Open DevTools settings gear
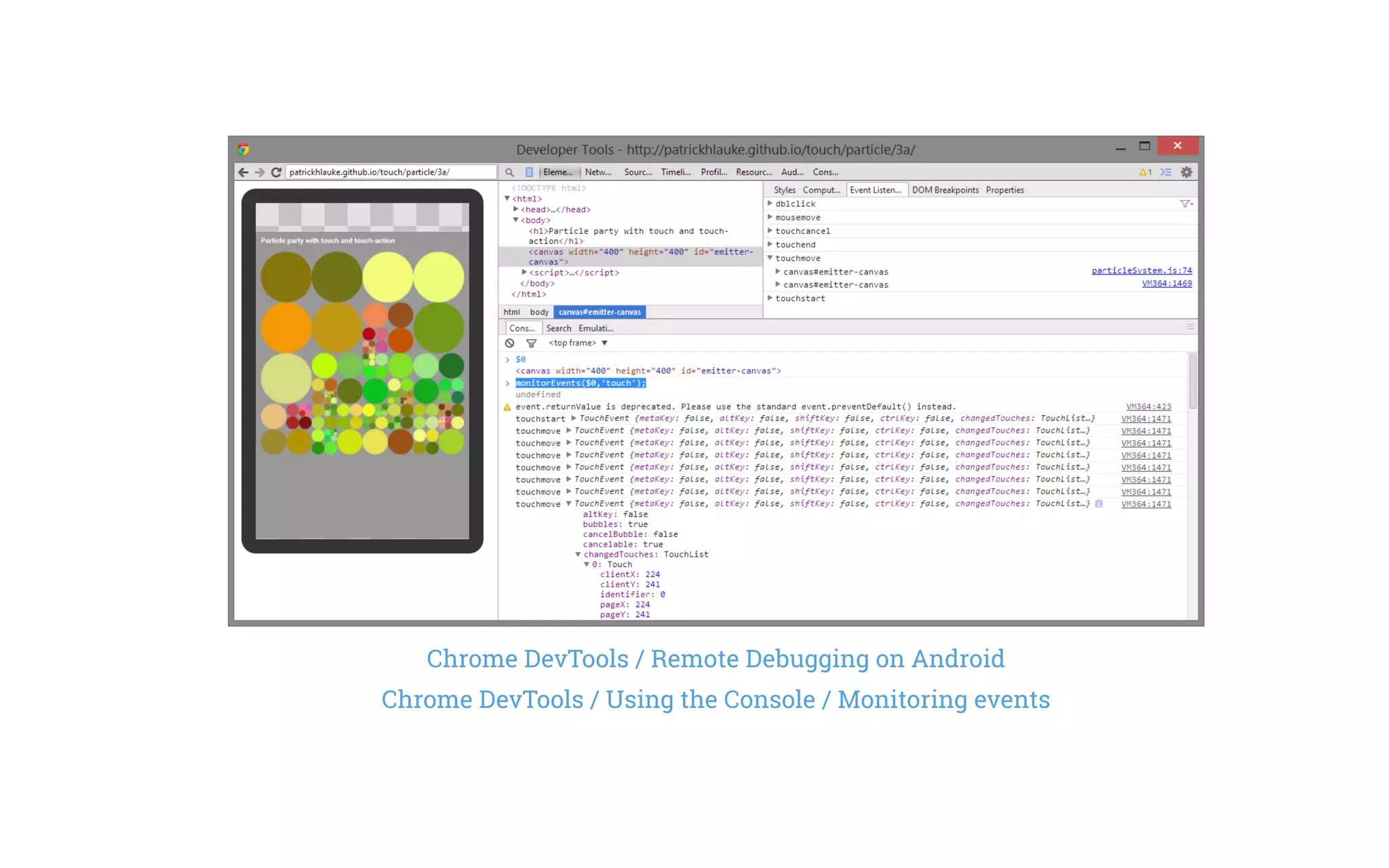1389x868 pixels. (x=1186, y=172)
